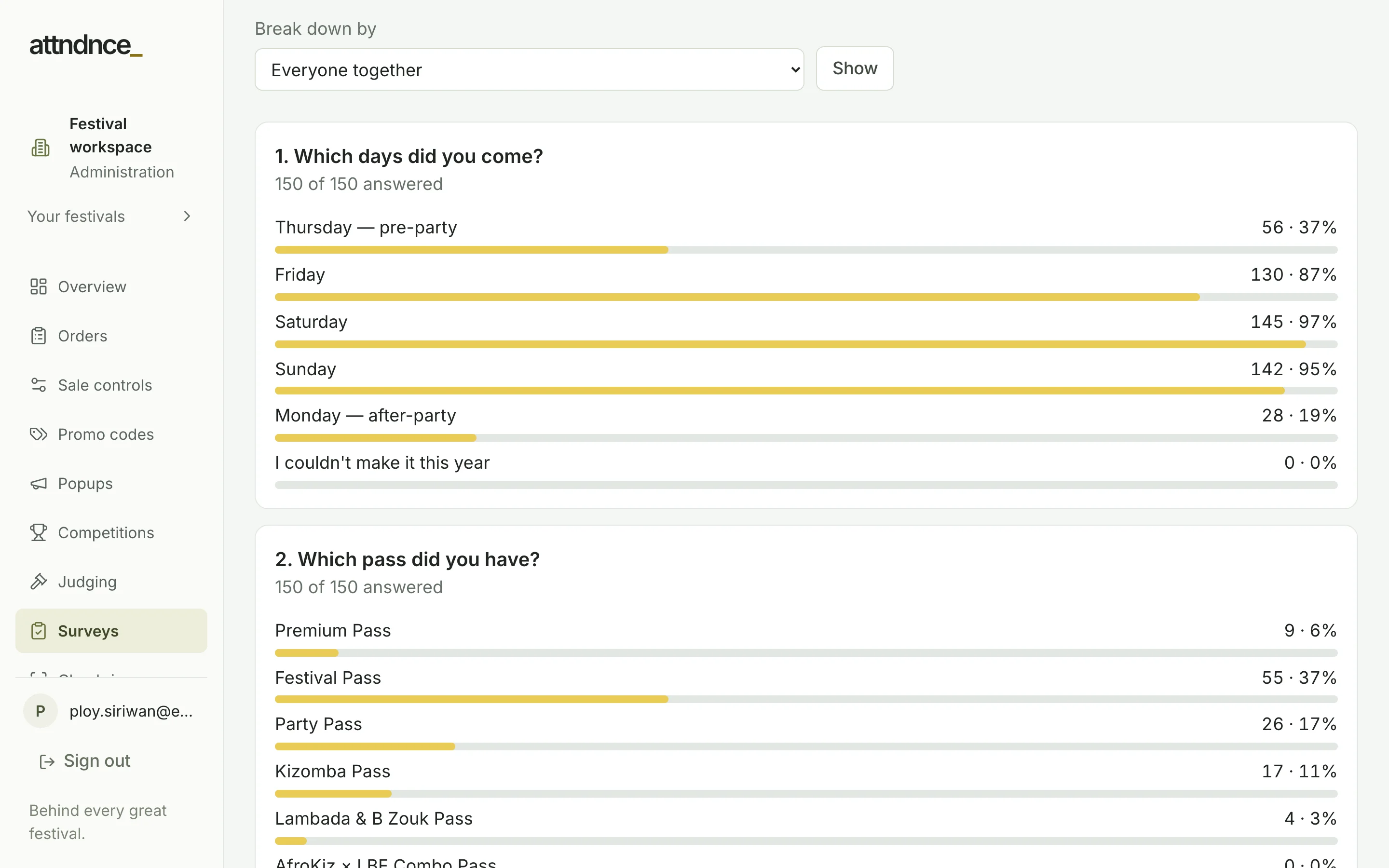Click the Sunday count 142 · 95%
The width and height of the screenshot is (1389, 868).
[x=1294, y=369]
